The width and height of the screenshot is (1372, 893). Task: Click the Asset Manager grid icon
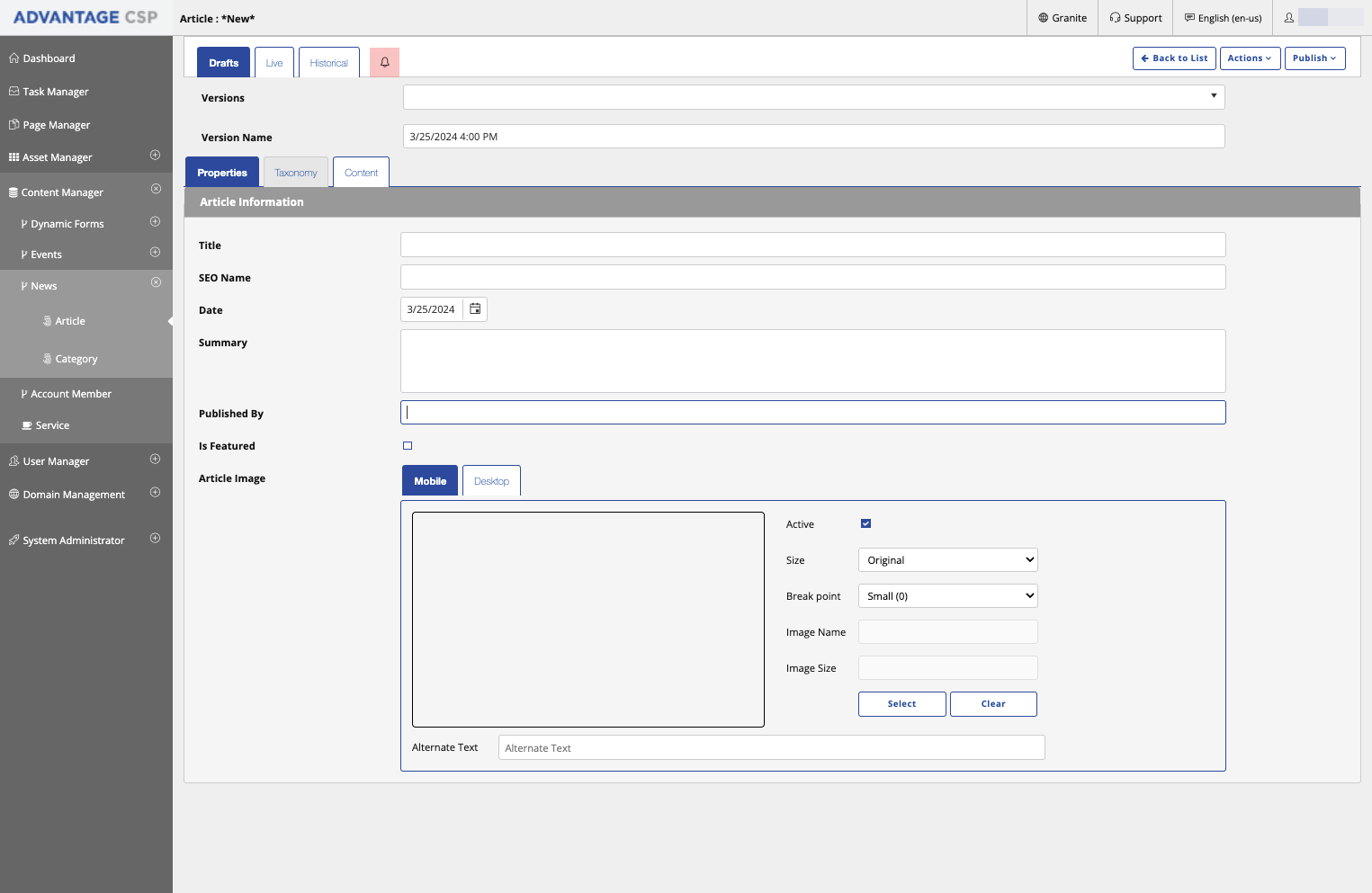tap(13, 157)
